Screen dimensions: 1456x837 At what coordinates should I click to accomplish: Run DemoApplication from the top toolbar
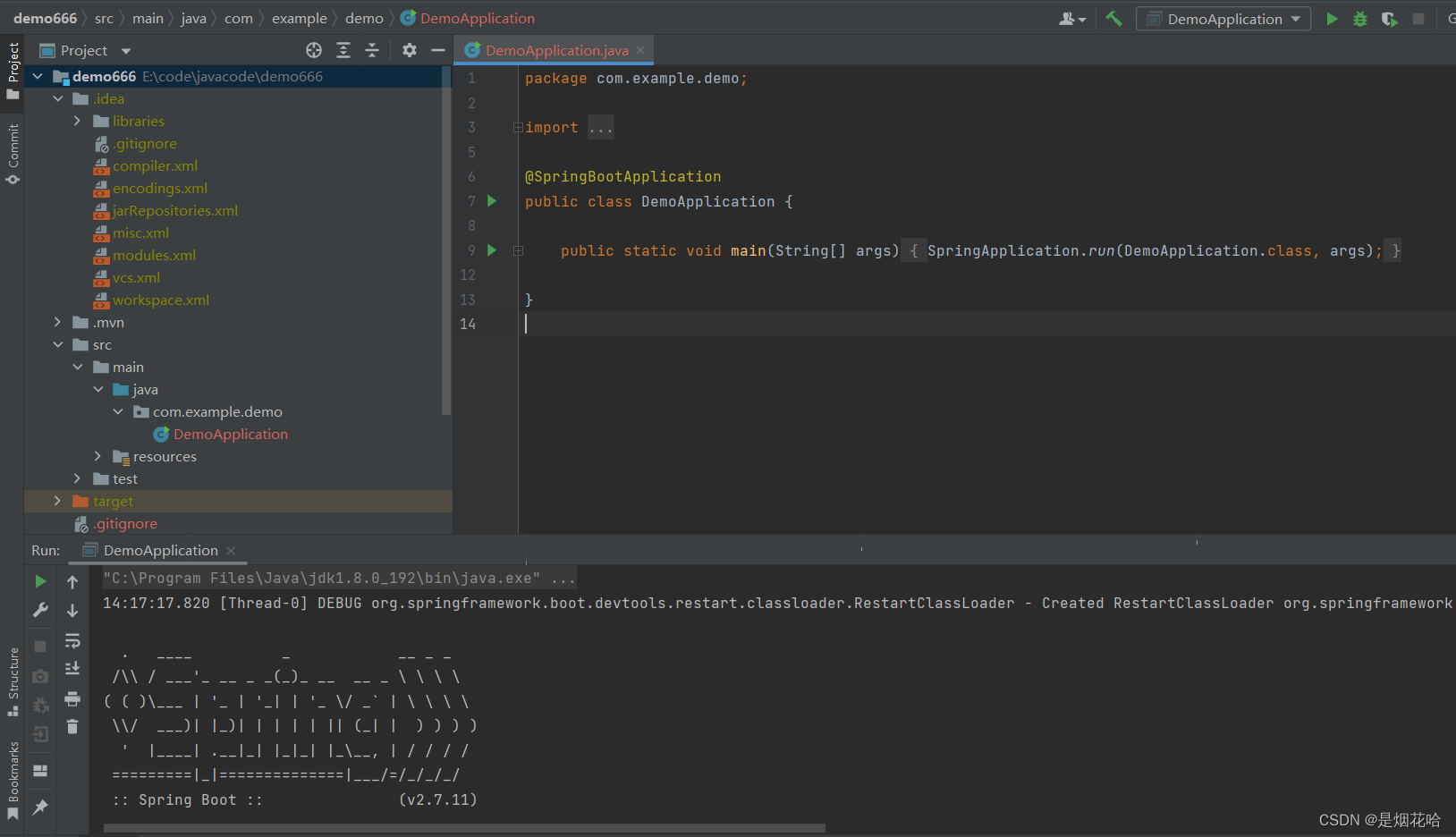1332,19
